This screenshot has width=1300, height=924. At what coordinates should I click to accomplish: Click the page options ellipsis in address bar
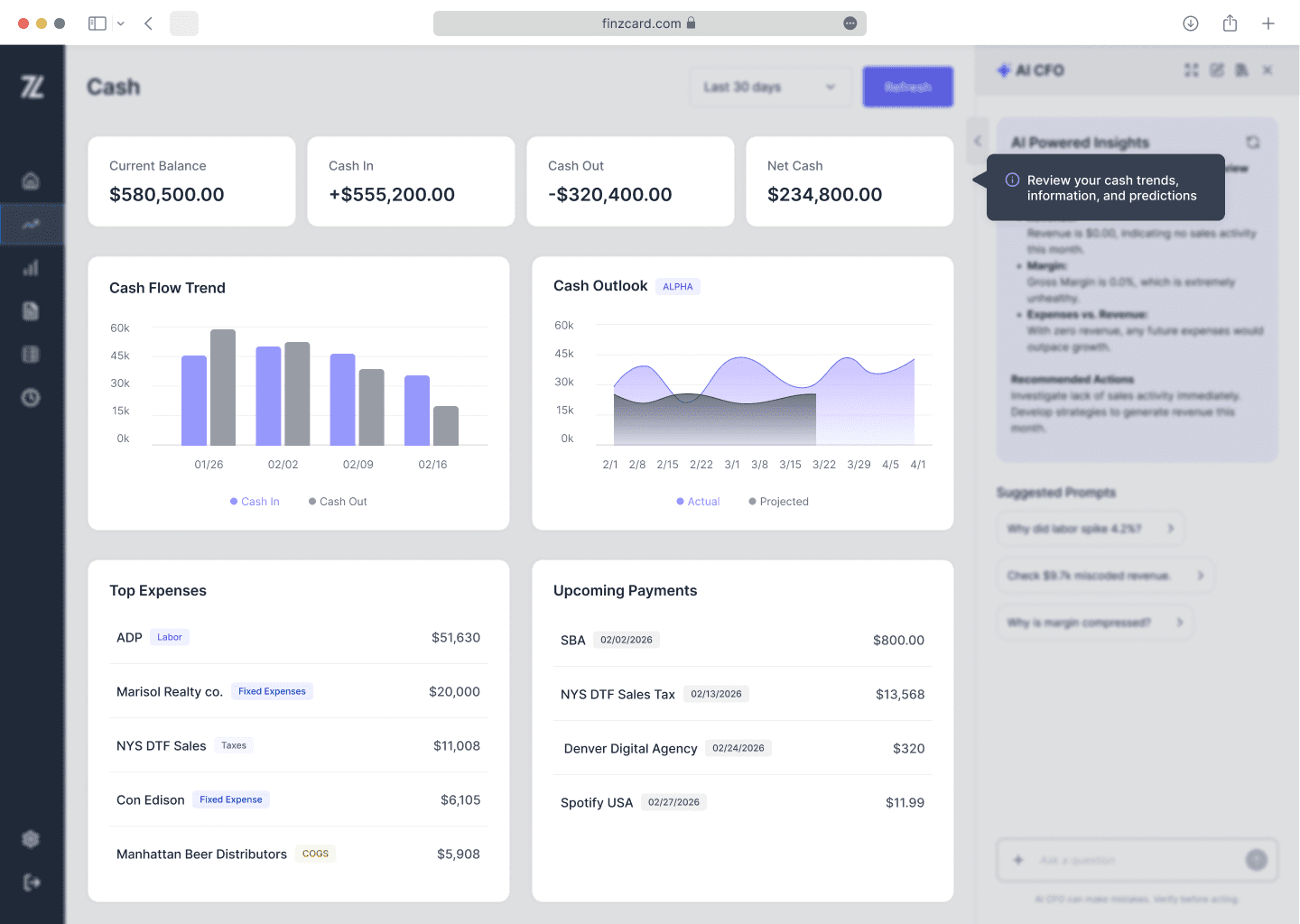[x=850, y=23]
